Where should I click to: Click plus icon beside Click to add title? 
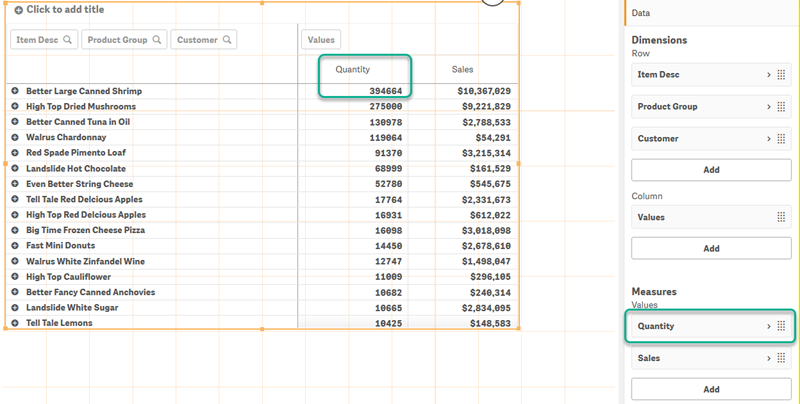point(19,10)
